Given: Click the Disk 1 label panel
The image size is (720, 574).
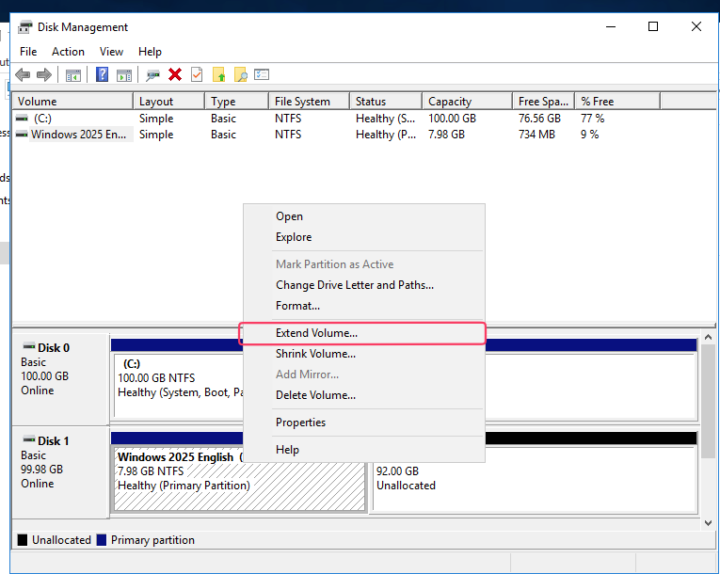Looking at the screenshot, I should [x=59, y=470].
